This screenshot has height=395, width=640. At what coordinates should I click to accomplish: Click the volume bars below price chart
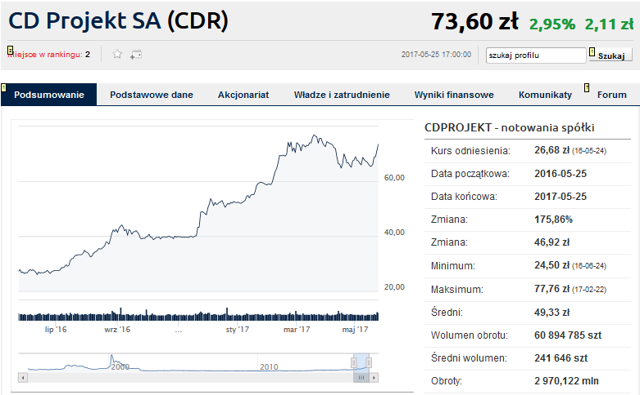click(198, 315)
